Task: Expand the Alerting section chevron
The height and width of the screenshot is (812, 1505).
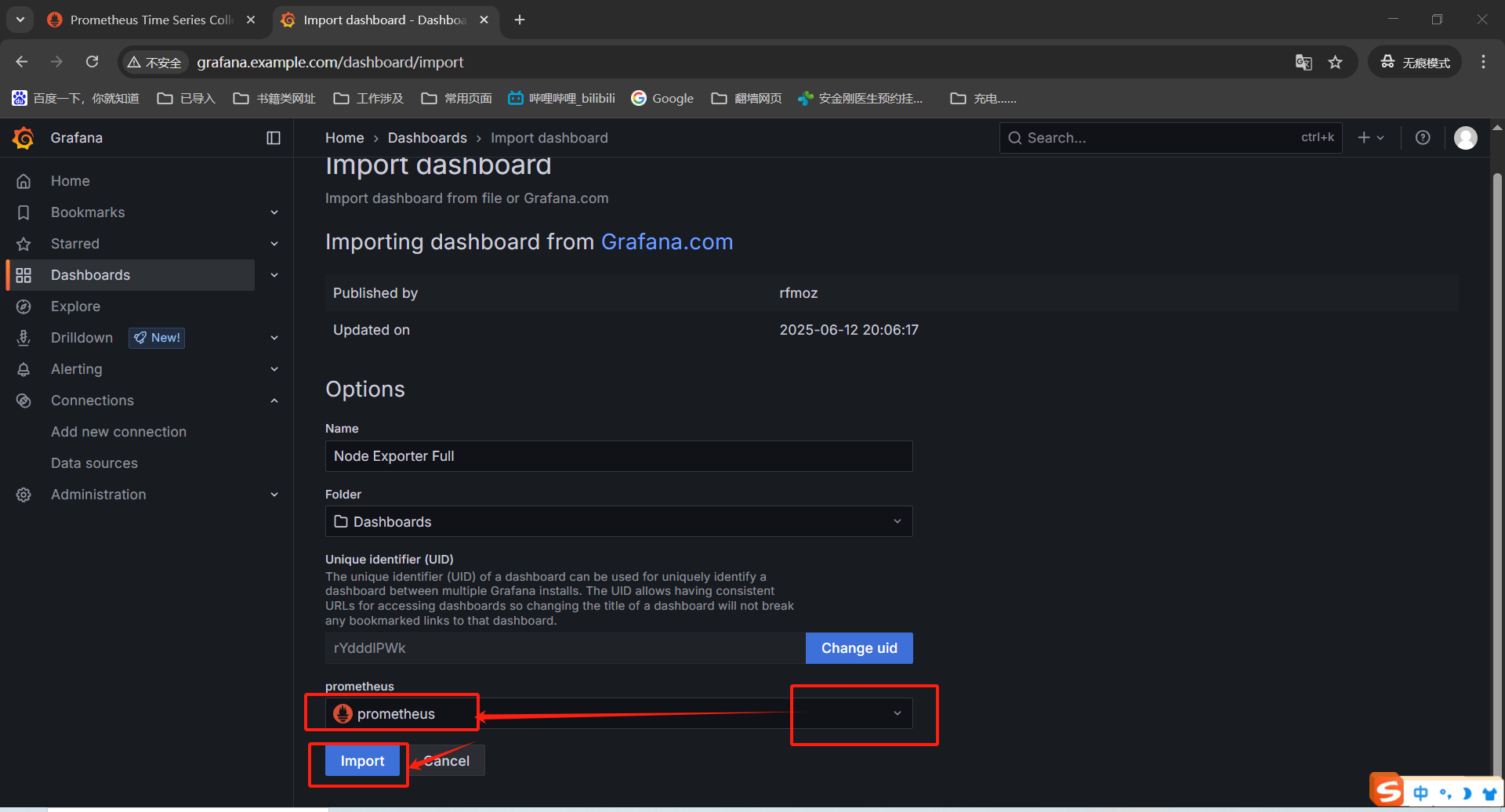Action: click(274, 369)
